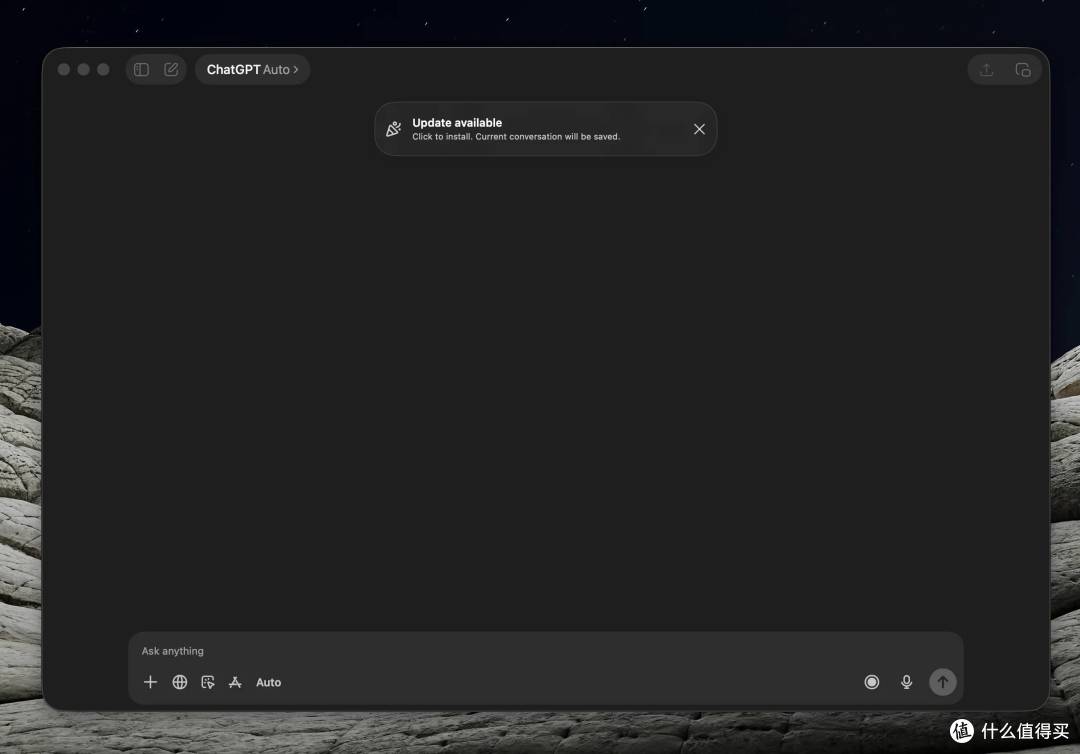This screenshot has width=1080, height=754.
Task: Focus the Ask anything message field
Action: [545, 651]
